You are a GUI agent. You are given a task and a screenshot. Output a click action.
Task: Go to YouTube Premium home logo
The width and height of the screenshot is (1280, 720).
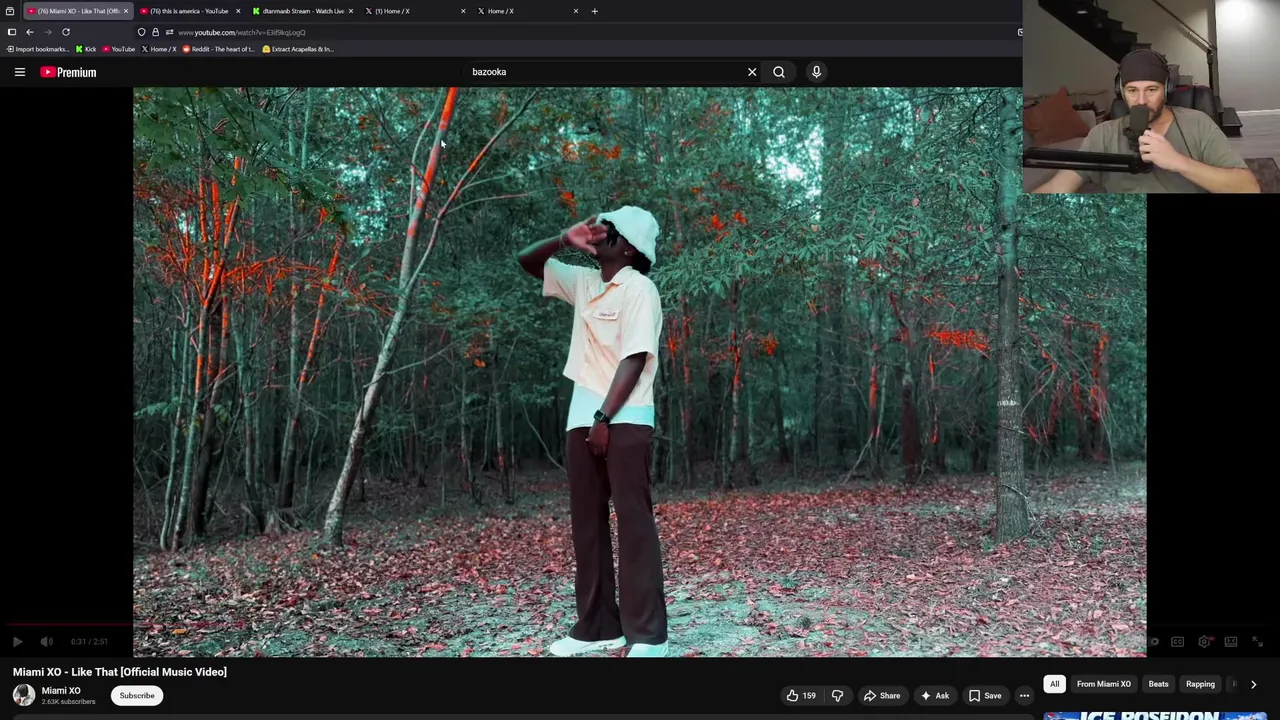click(x=68, y=72)
